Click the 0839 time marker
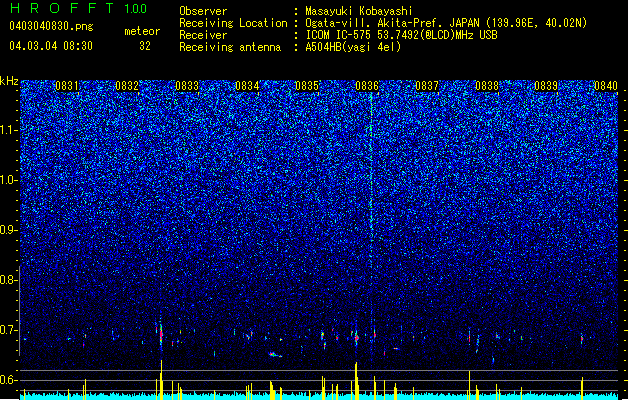This screenshot has width=629, height=400. click(x=546, y=86)
